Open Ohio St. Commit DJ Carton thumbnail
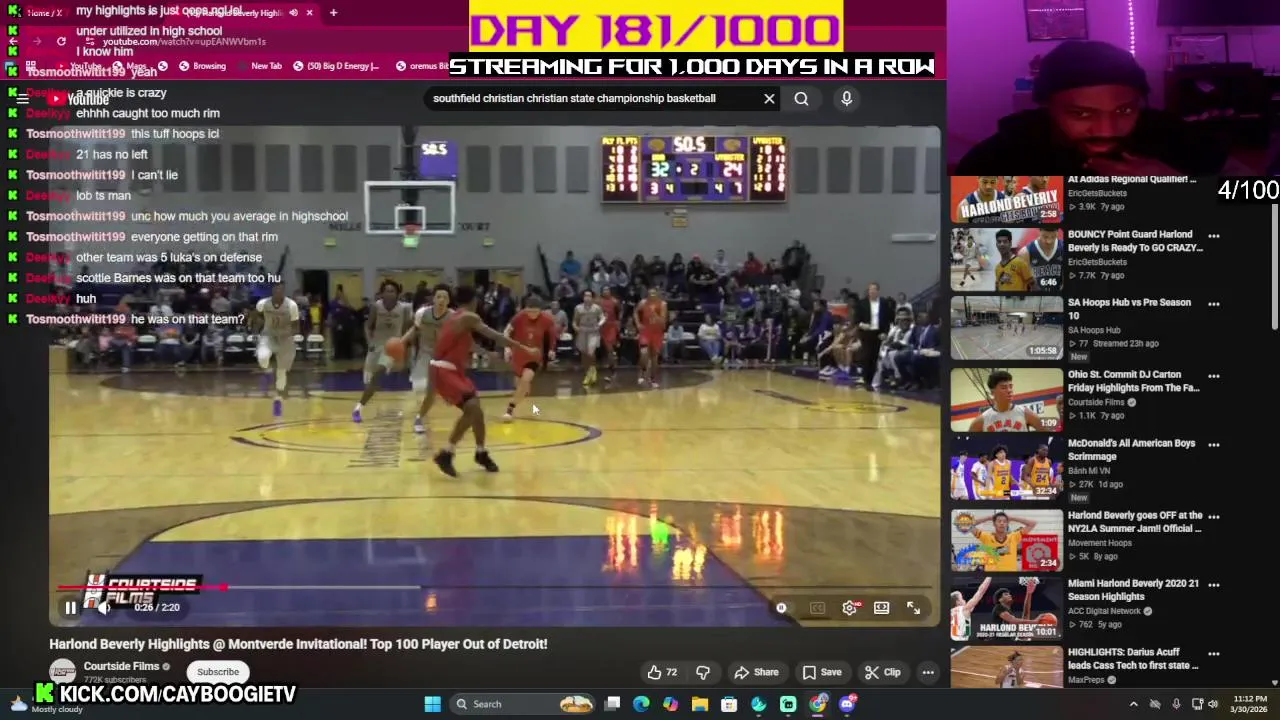This screenshot has height=720, width=1280. click(x=1006, y=400)
